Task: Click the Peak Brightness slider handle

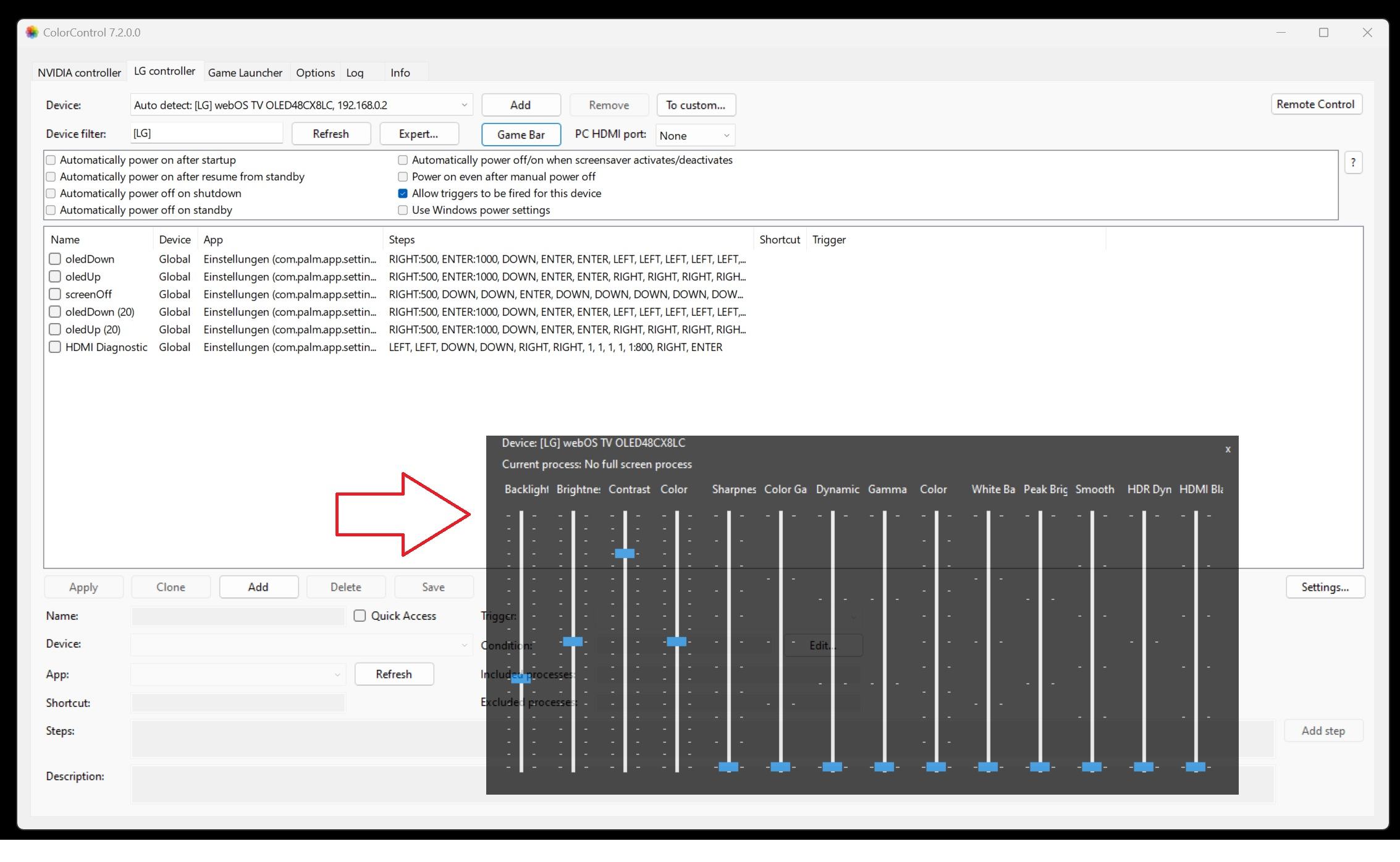Action: click(x=1040, y=767)
